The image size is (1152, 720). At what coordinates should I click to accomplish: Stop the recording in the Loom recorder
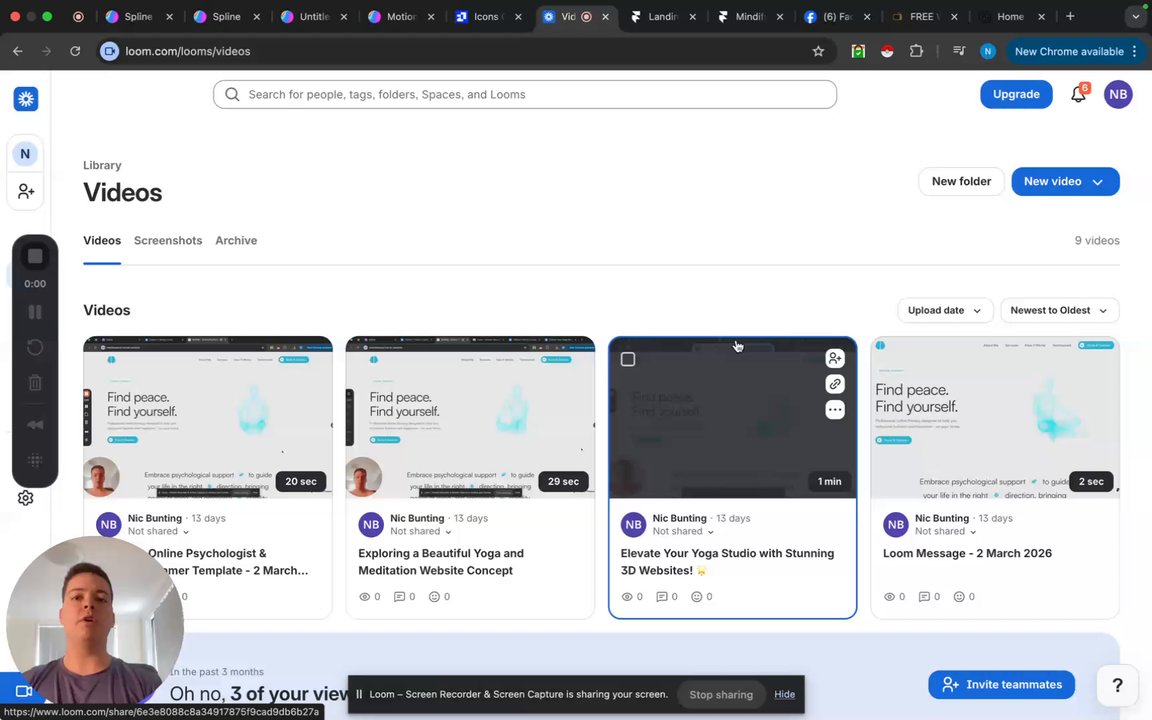click(x=35, y=256)
